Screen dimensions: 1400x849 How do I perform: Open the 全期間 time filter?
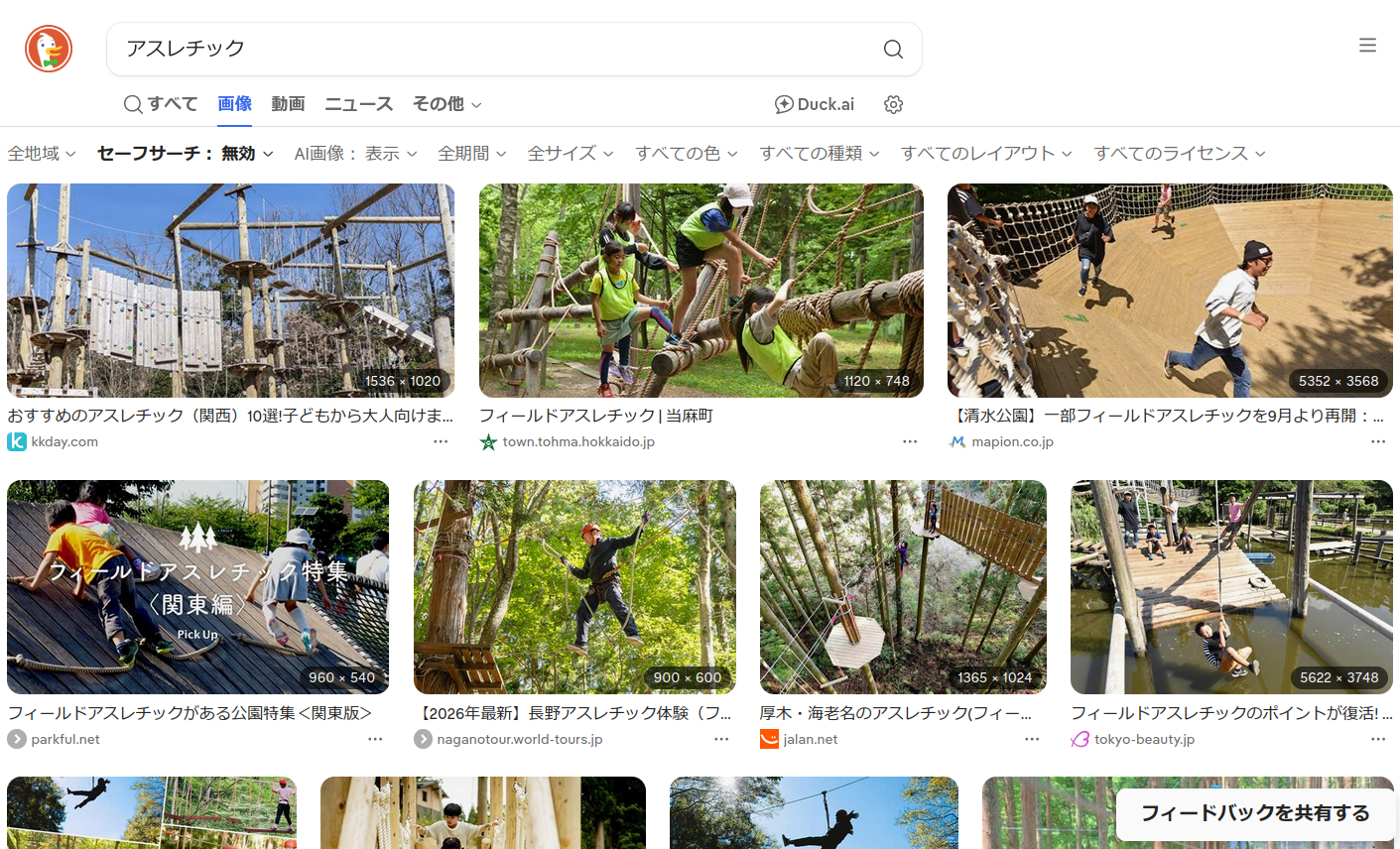click(x=472, y=154)
